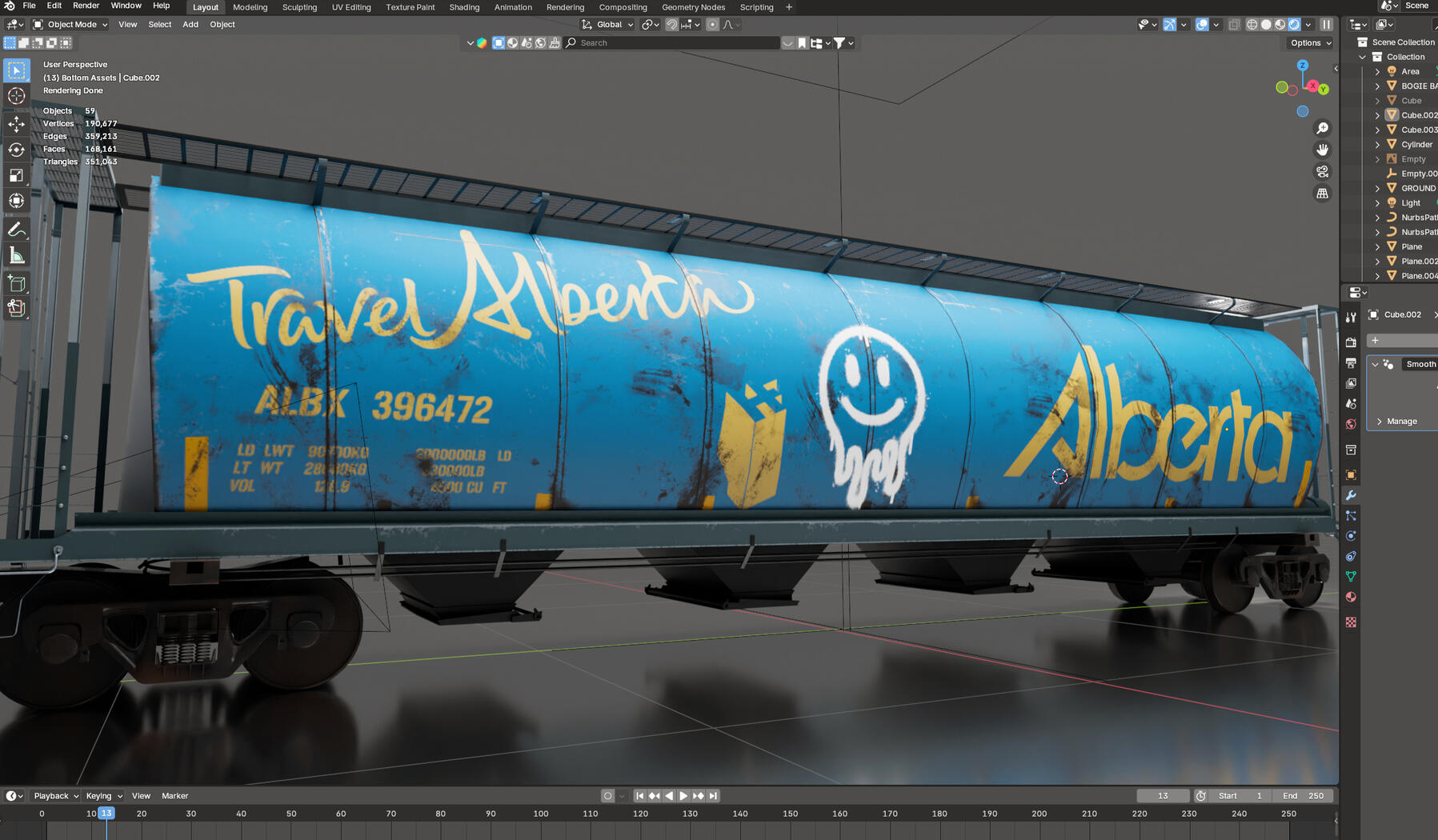This screenshot has width=1438, height=840.
Task: Click the pan view hand icon
Action: pyautogui.click(x=1322, y=150)
